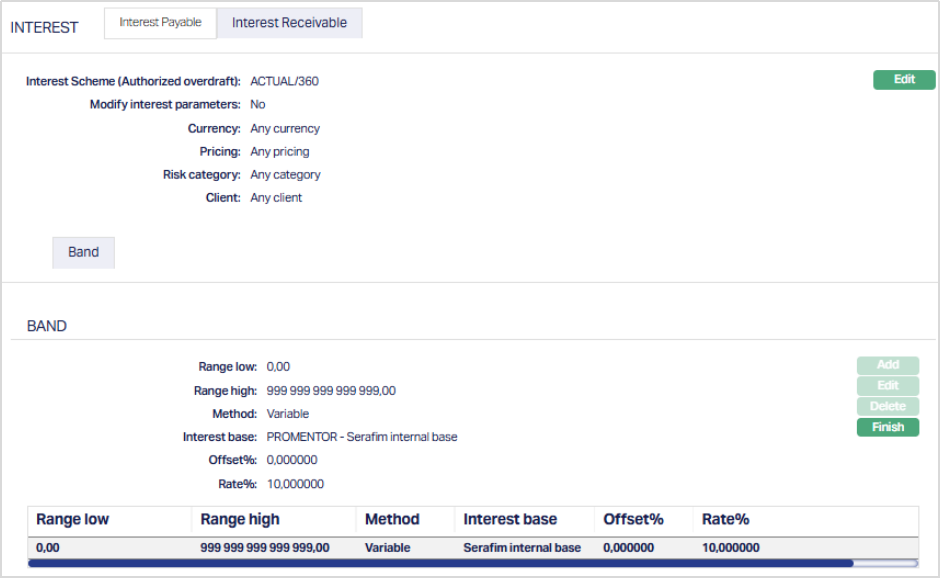Screen dimensions: 940x578
Task: Click Edit button in Interest section
Action: point(903,80)
